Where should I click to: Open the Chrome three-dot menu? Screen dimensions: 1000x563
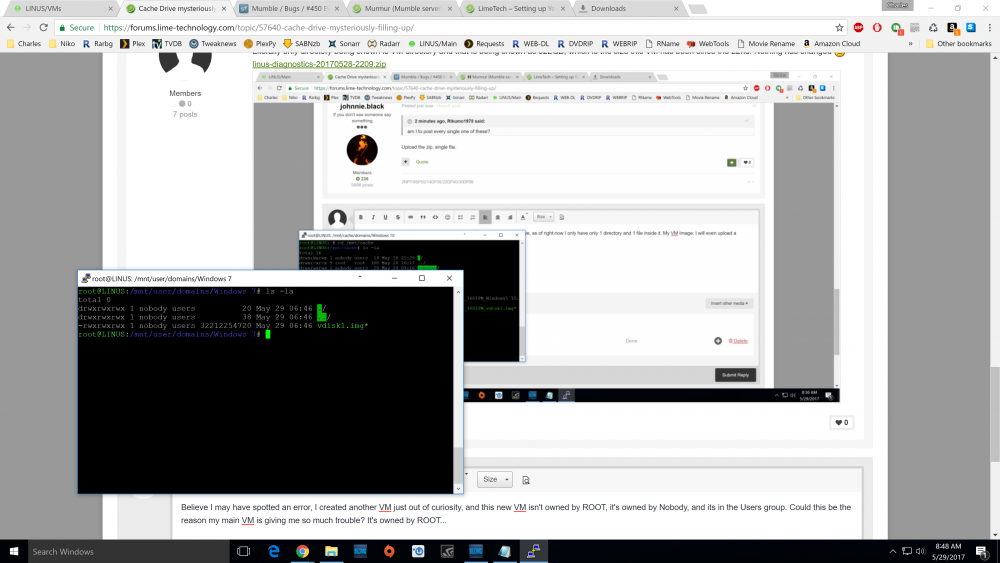990,27
